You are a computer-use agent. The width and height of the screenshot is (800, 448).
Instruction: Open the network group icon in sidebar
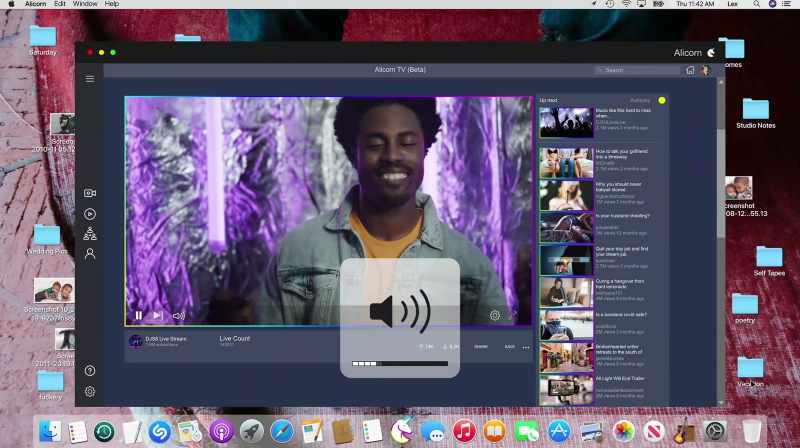90,234
